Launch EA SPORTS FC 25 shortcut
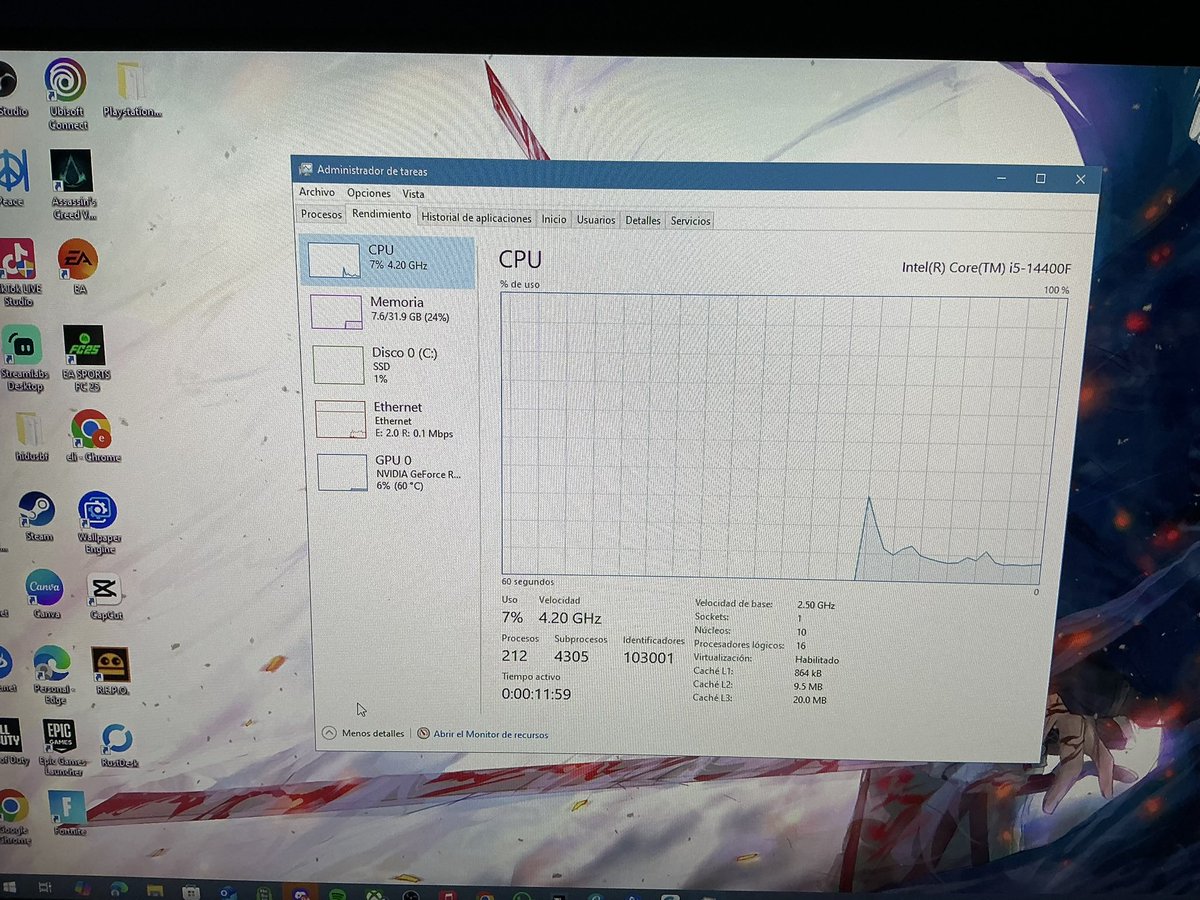 click(x=85, y=358)
